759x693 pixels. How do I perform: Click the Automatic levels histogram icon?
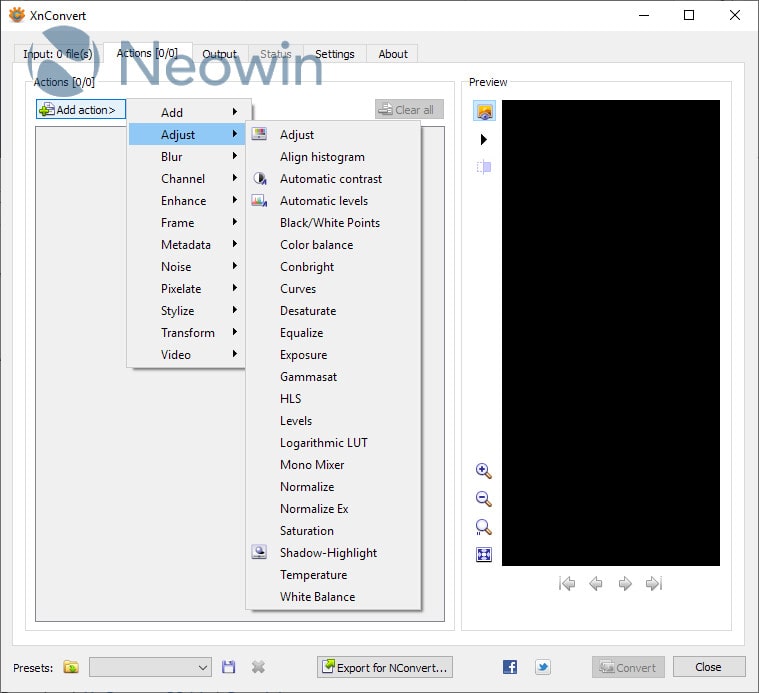(259, 200)
